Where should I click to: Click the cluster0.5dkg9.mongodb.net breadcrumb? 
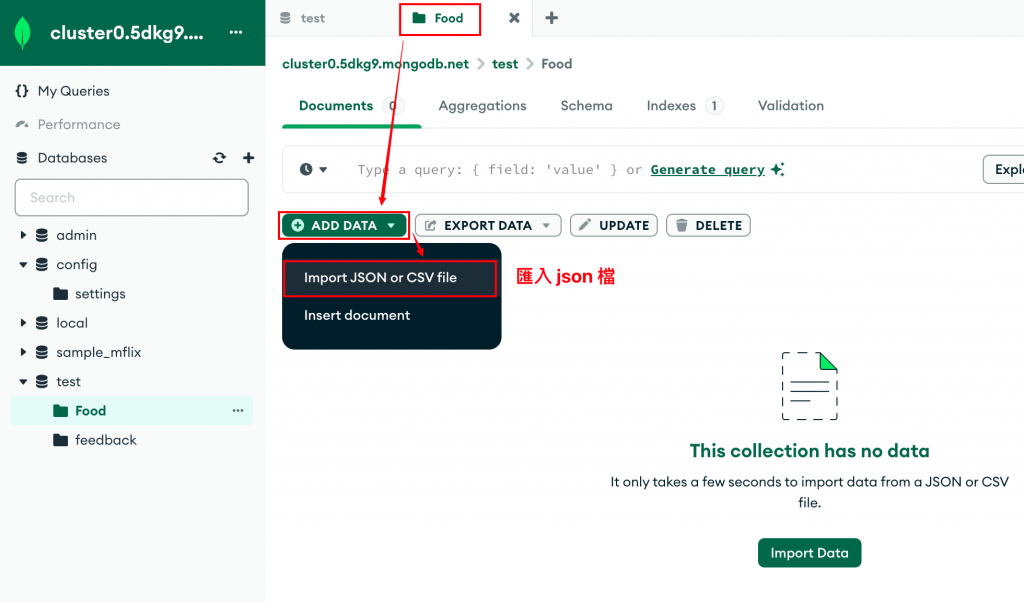(x=376, y=64)
